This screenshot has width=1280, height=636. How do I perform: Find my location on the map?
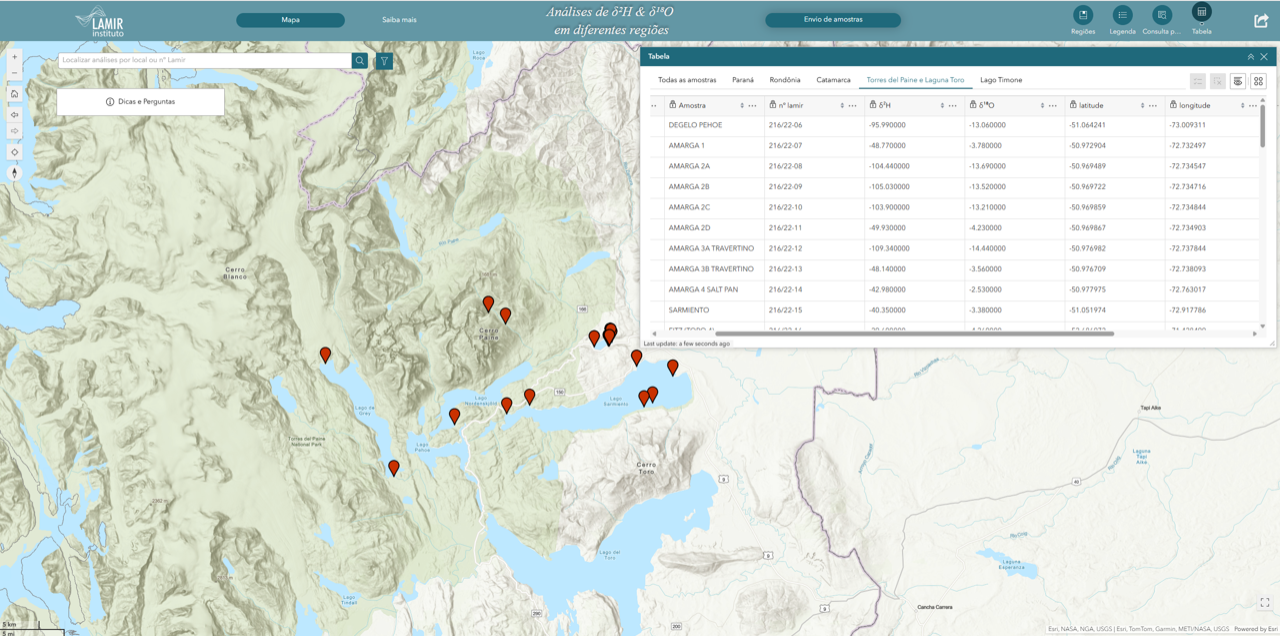(15, 152)
